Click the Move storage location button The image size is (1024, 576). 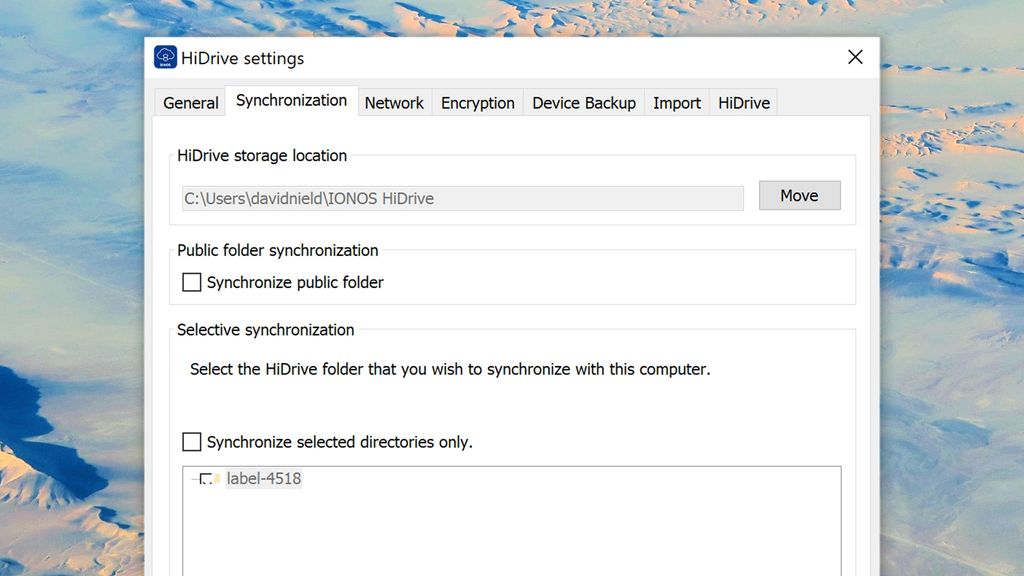click(x=799, y=196)
